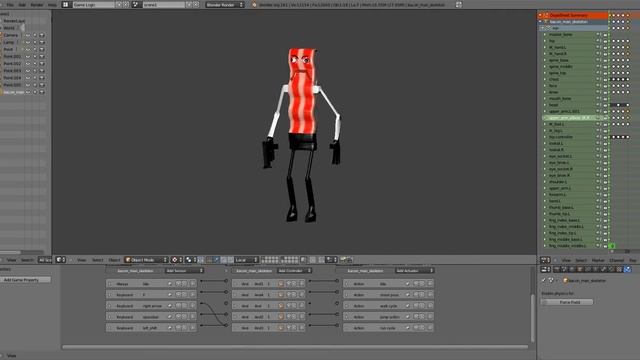Hide the Lamp object with its eye icon

coord(28,42)
